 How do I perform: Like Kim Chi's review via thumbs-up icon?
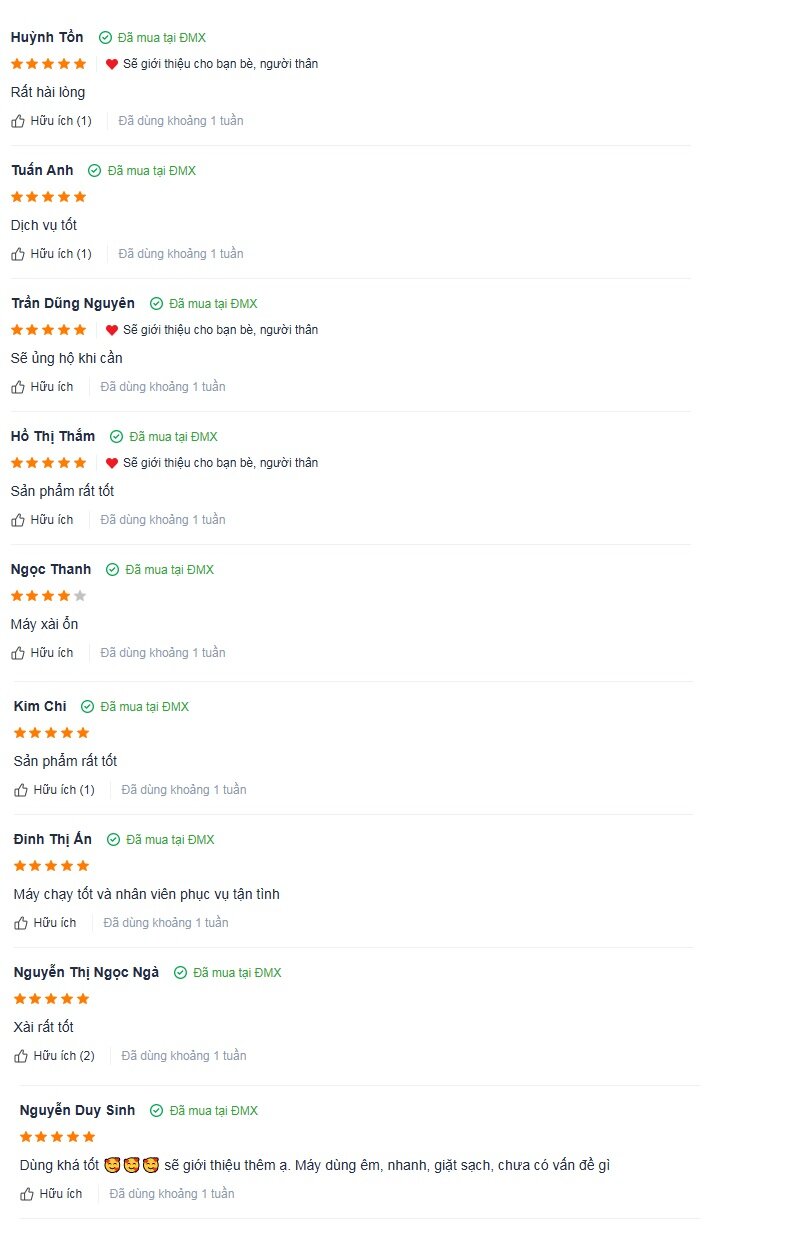21,790
